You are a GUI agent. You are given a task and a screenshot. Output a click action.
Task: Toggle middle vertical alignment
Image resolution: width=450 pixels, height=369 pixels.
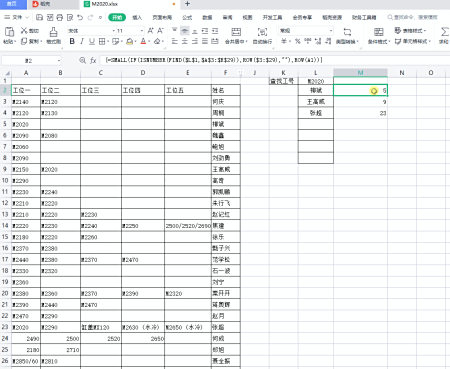tap(185, 31)
